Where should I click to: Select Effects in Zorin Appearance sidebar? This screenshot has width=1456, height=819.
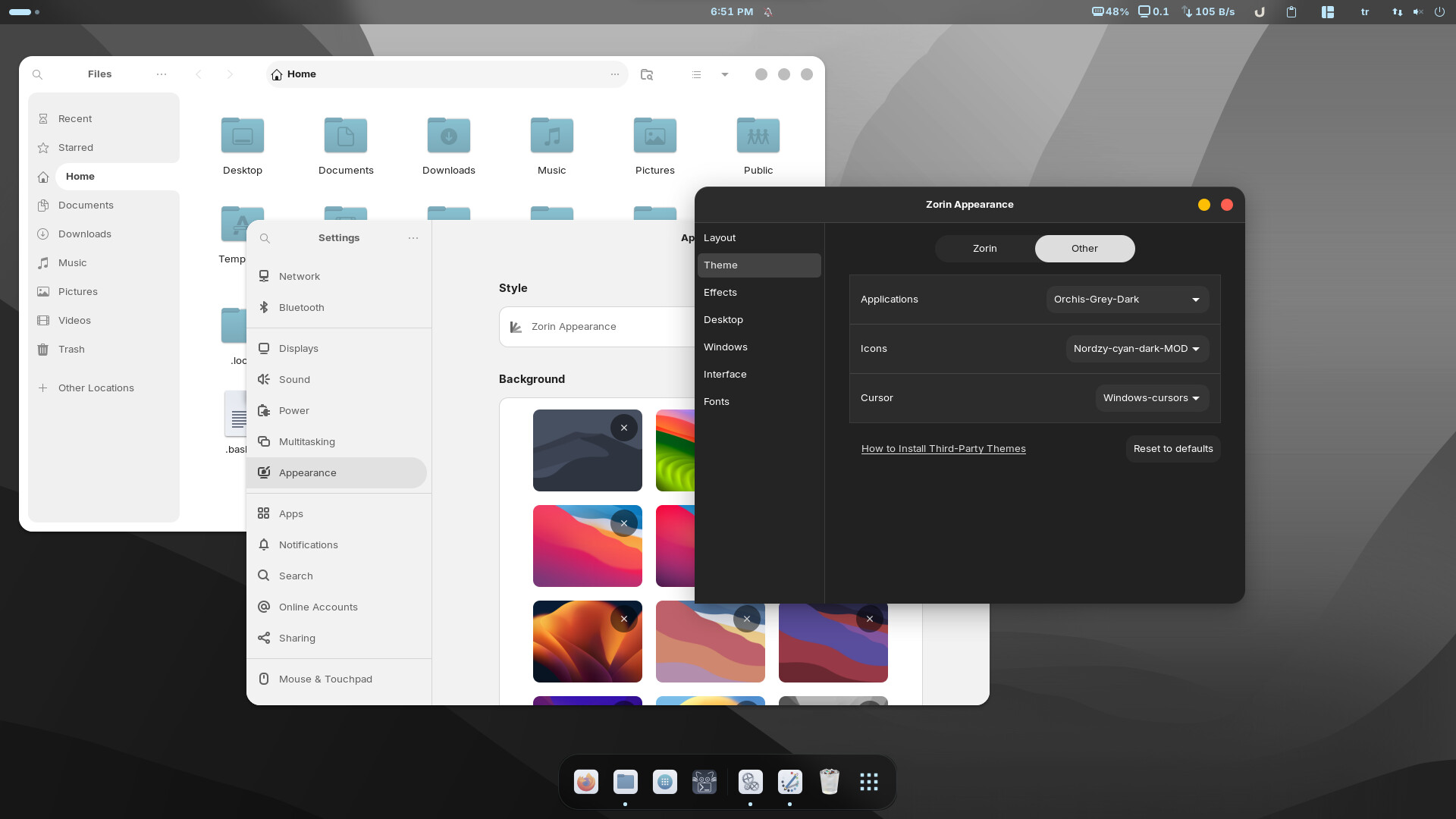coord(720,293)
